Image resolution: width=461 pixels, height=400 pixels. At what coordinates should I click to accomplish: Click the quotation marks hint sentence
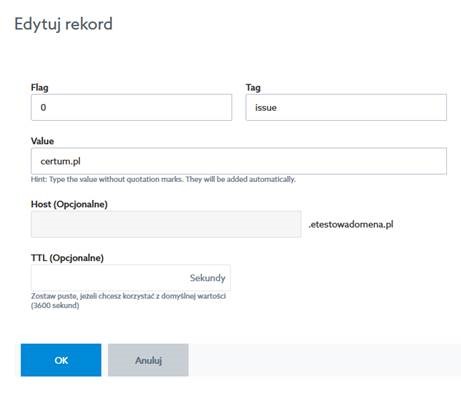coord(163,179)
